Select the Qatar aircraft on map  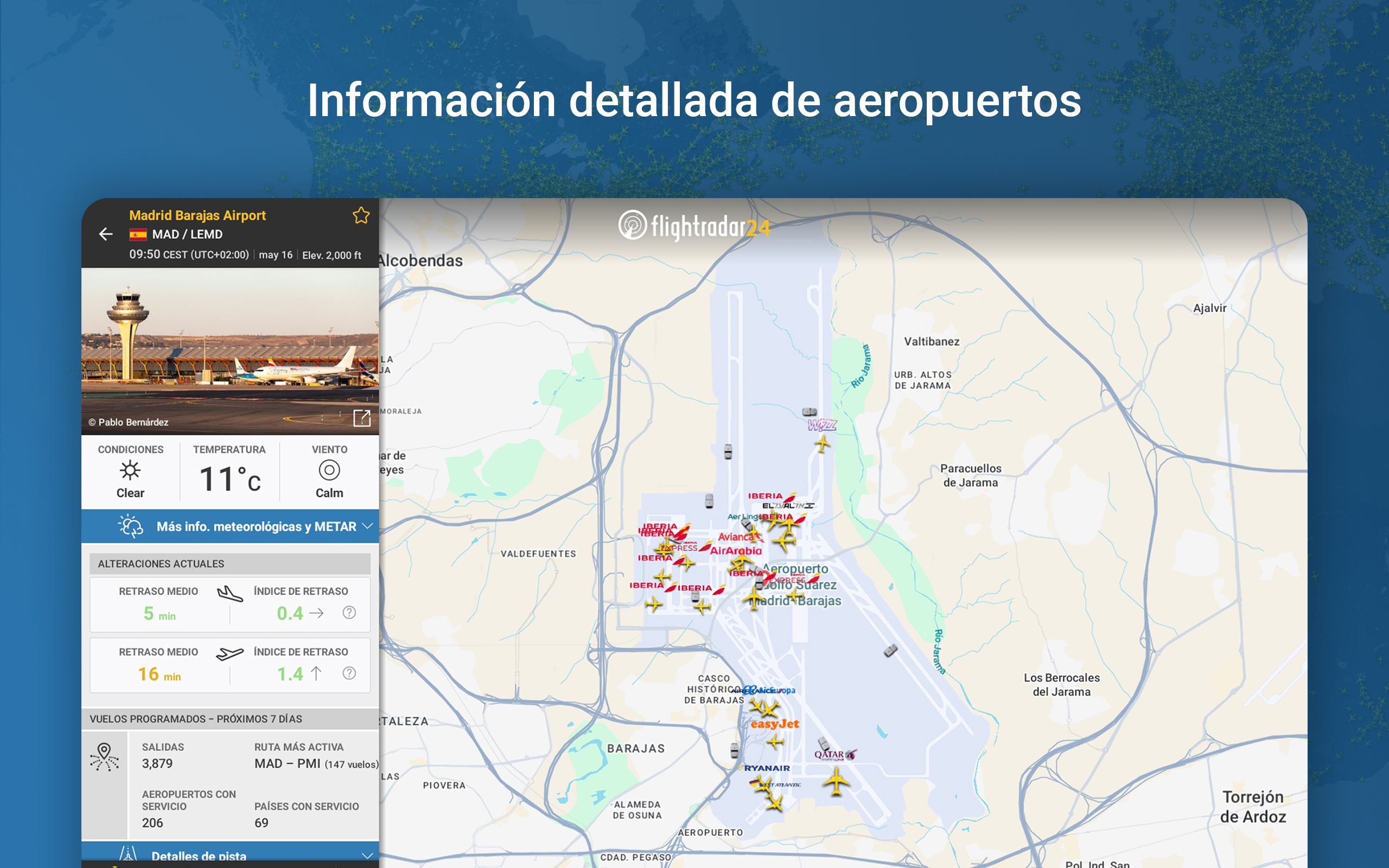click(836, 781)
